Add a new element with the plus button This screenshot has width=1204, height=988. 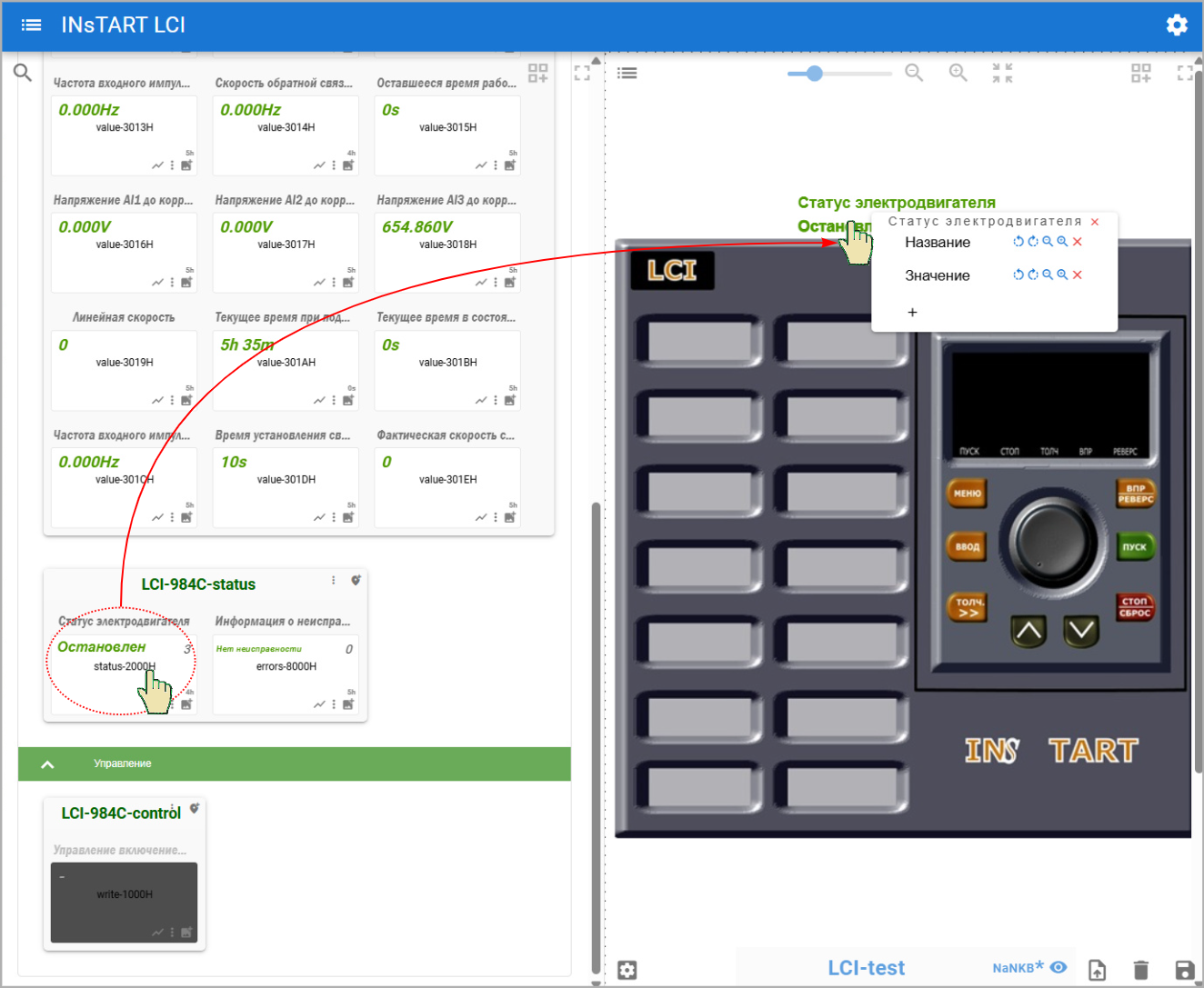point(912,313)
